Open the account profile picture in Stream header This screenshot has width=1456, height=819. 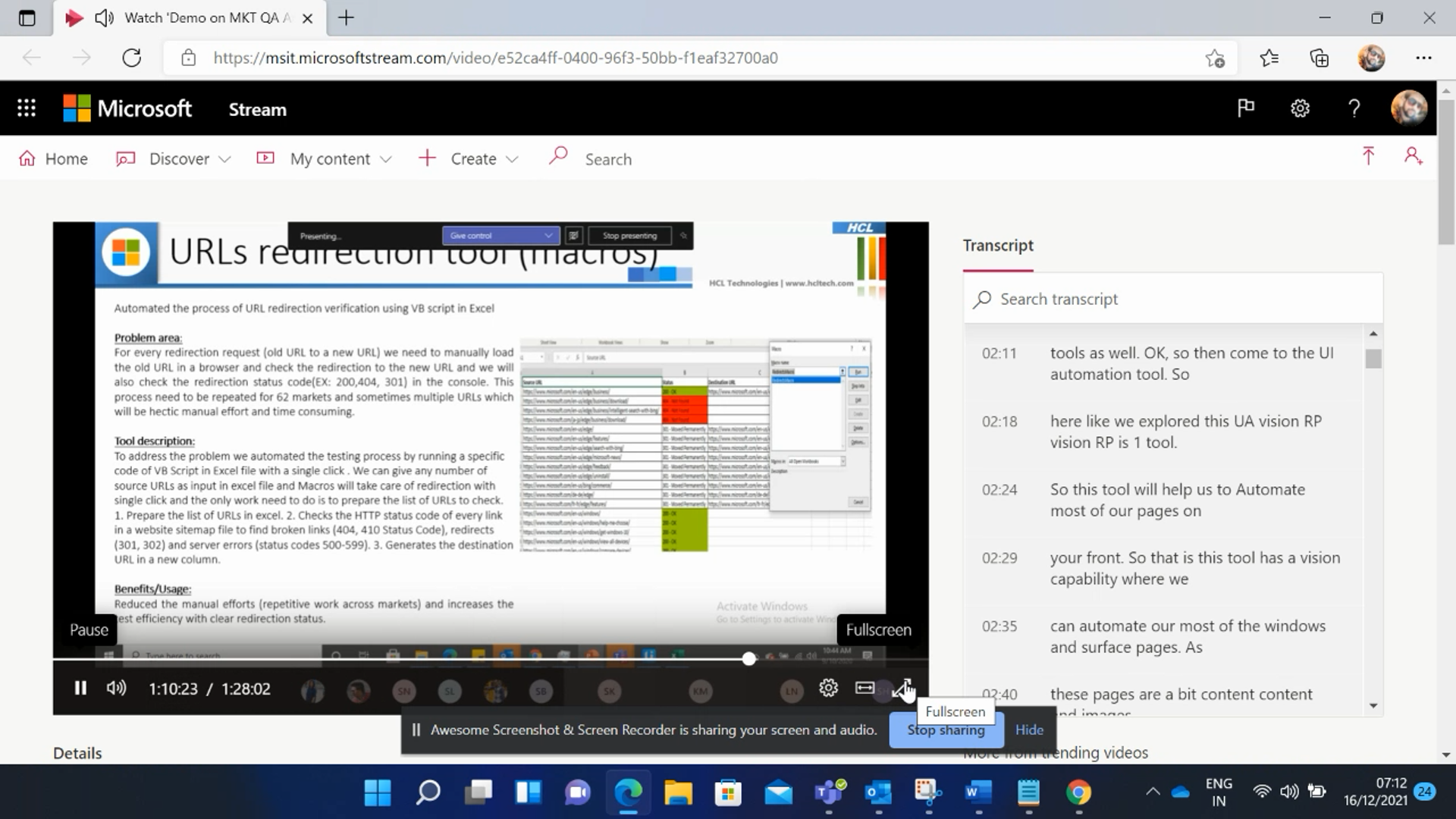pos(1409,108)
